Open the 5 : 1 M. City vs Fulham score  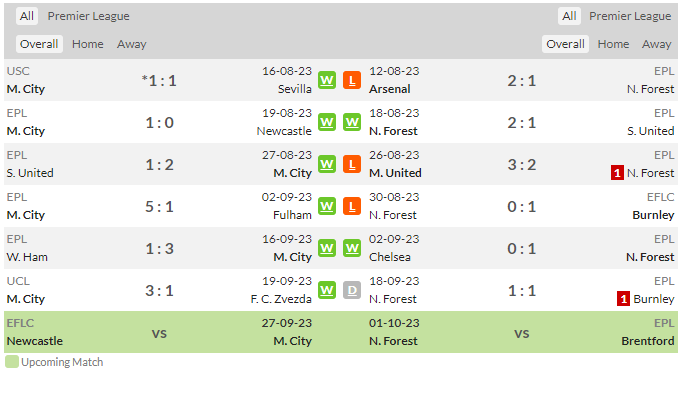[x=159, y=206]
